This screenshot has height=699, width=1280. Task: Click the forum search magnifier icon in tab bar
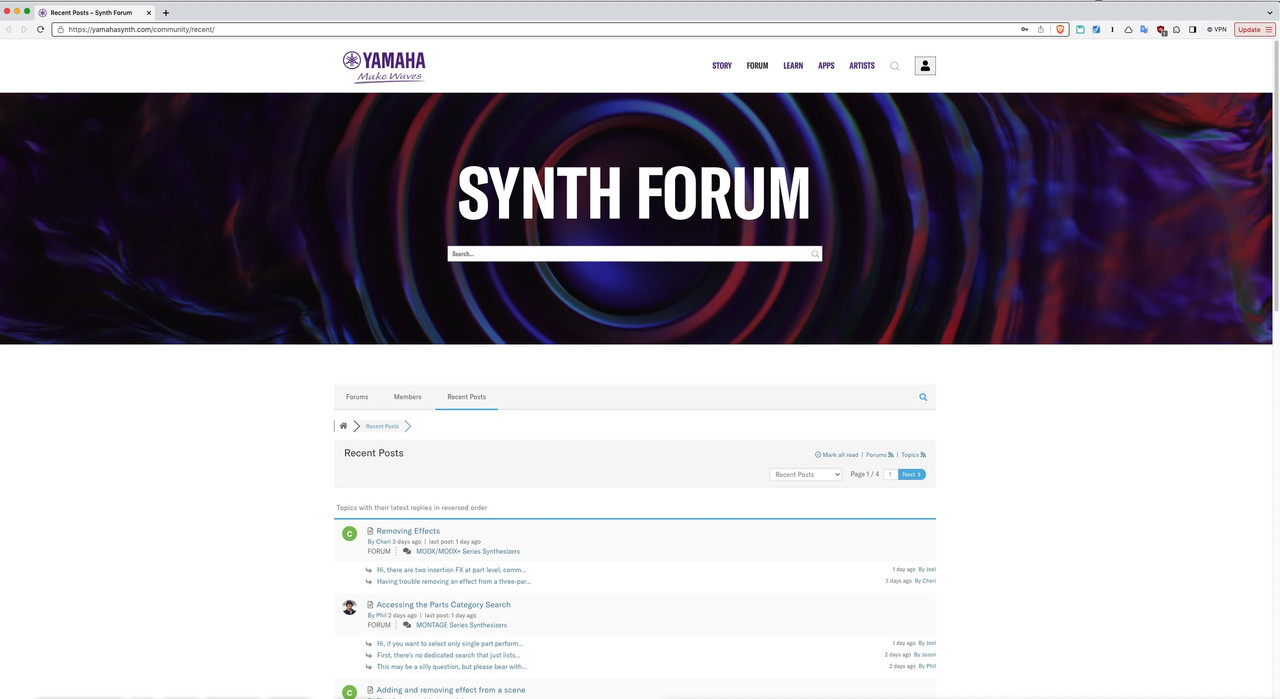[x=923, y=397]
